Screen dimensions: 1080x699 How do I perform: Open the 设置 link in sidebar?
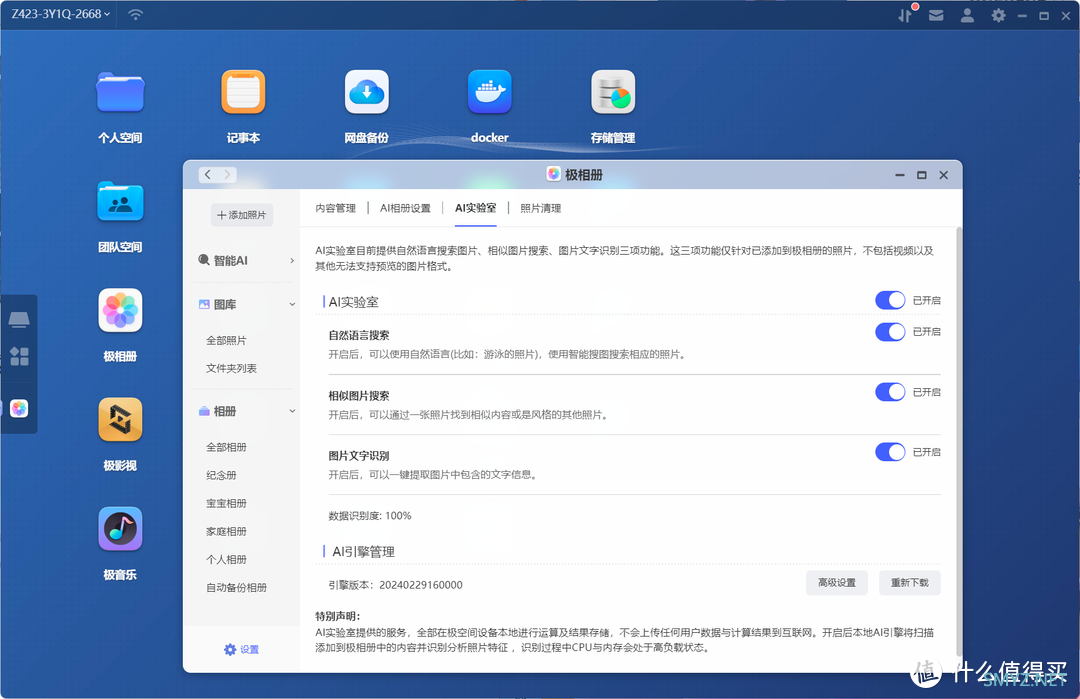pos(249,649)
